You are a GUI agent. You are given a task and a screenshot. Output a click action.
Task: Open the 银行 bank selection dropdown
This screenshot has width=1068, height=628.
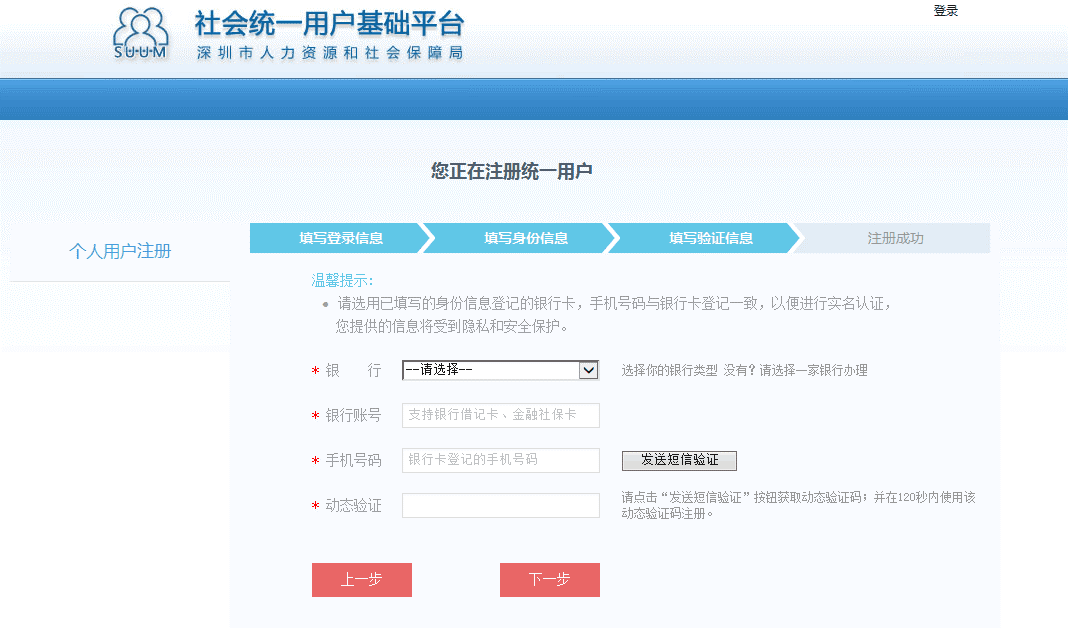coord(500,370)
